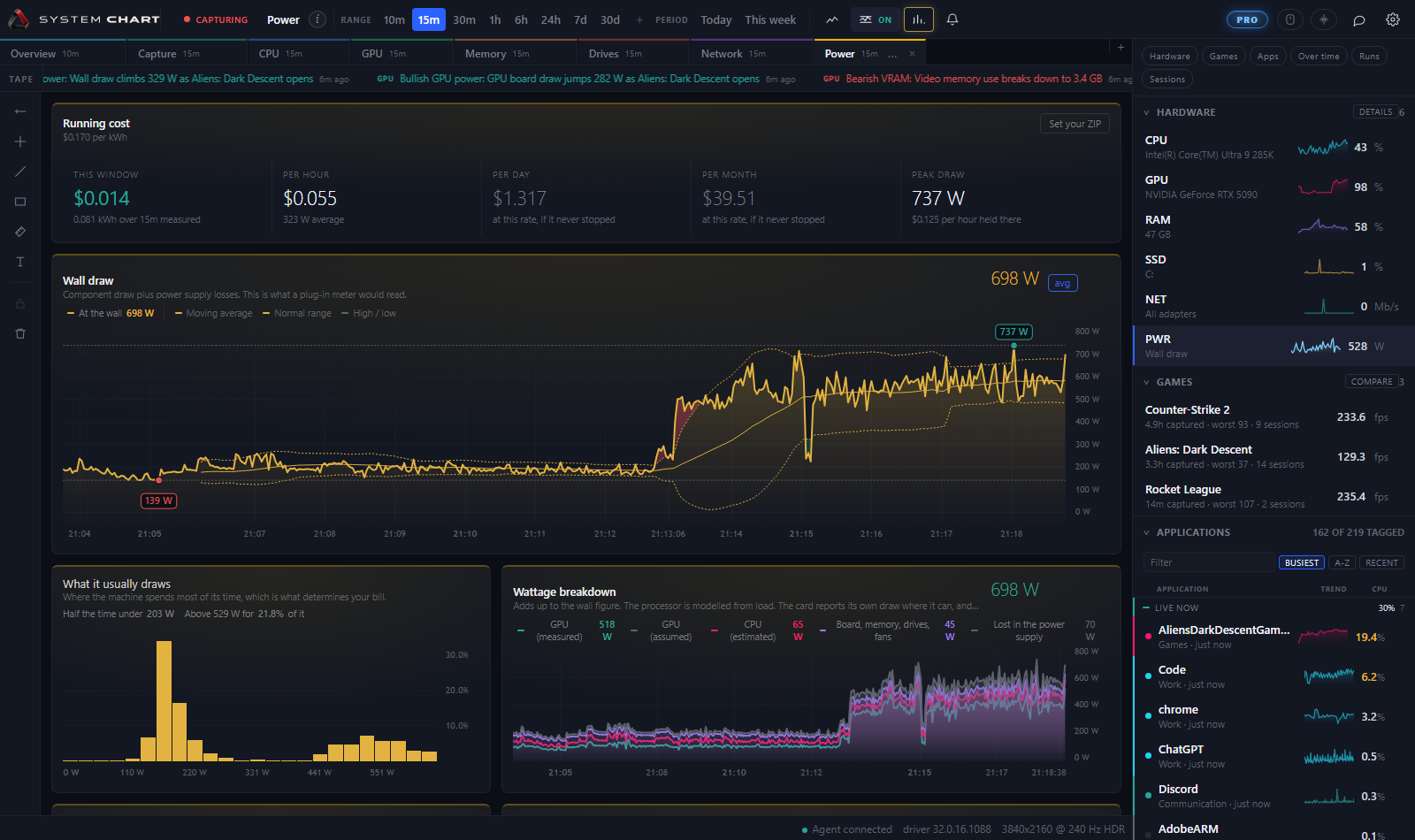Select the text annotation tool

(x=20, y=262)
